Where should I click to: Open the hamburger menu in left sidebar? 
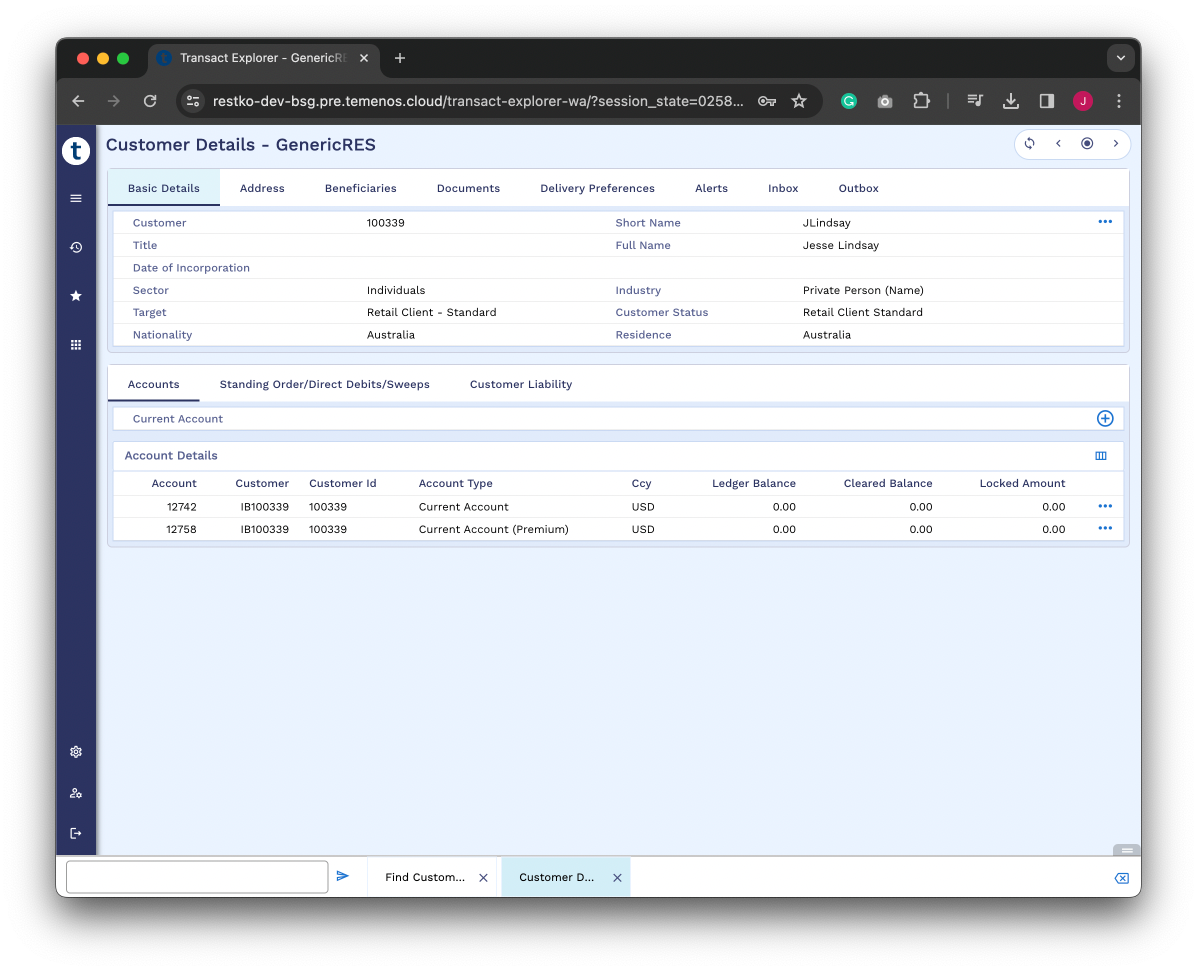(76, 199)
